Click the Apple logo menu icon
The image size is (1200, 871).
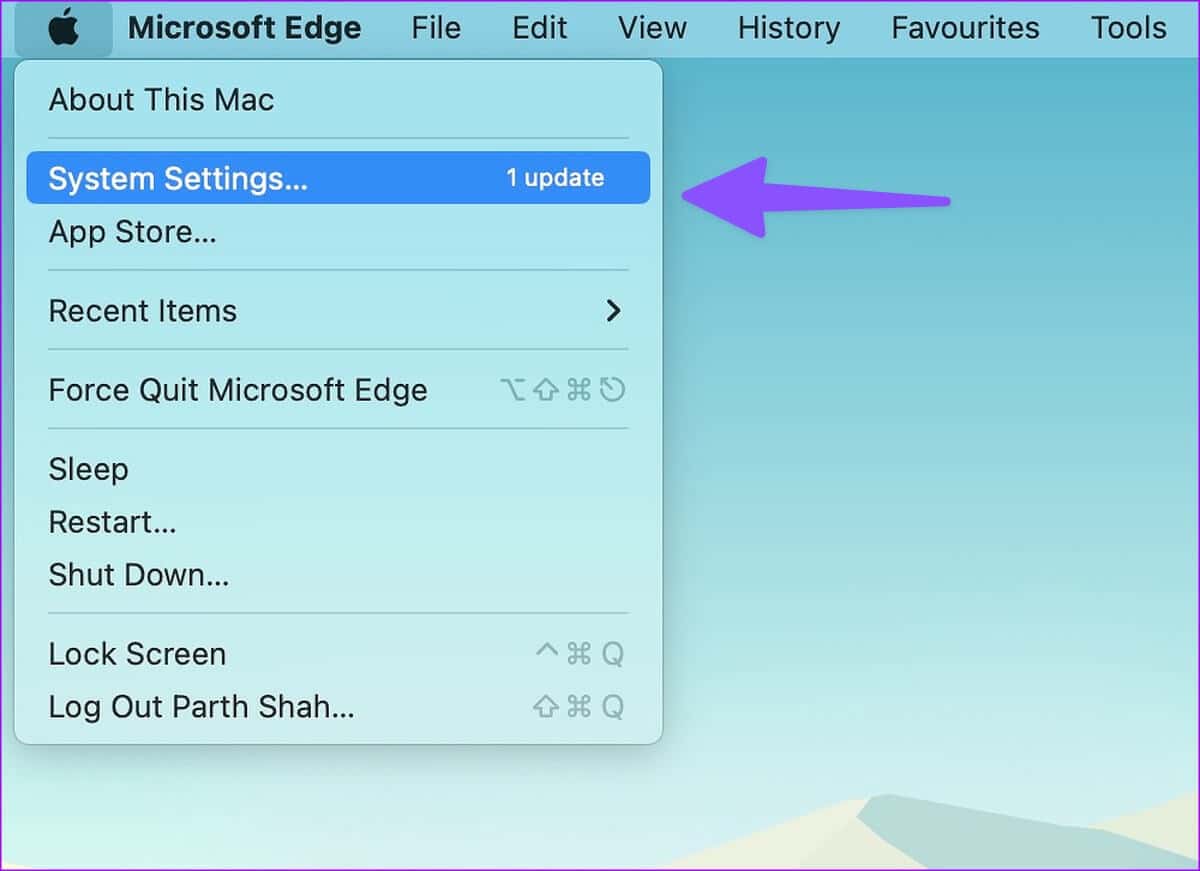(x=63, y=28)
